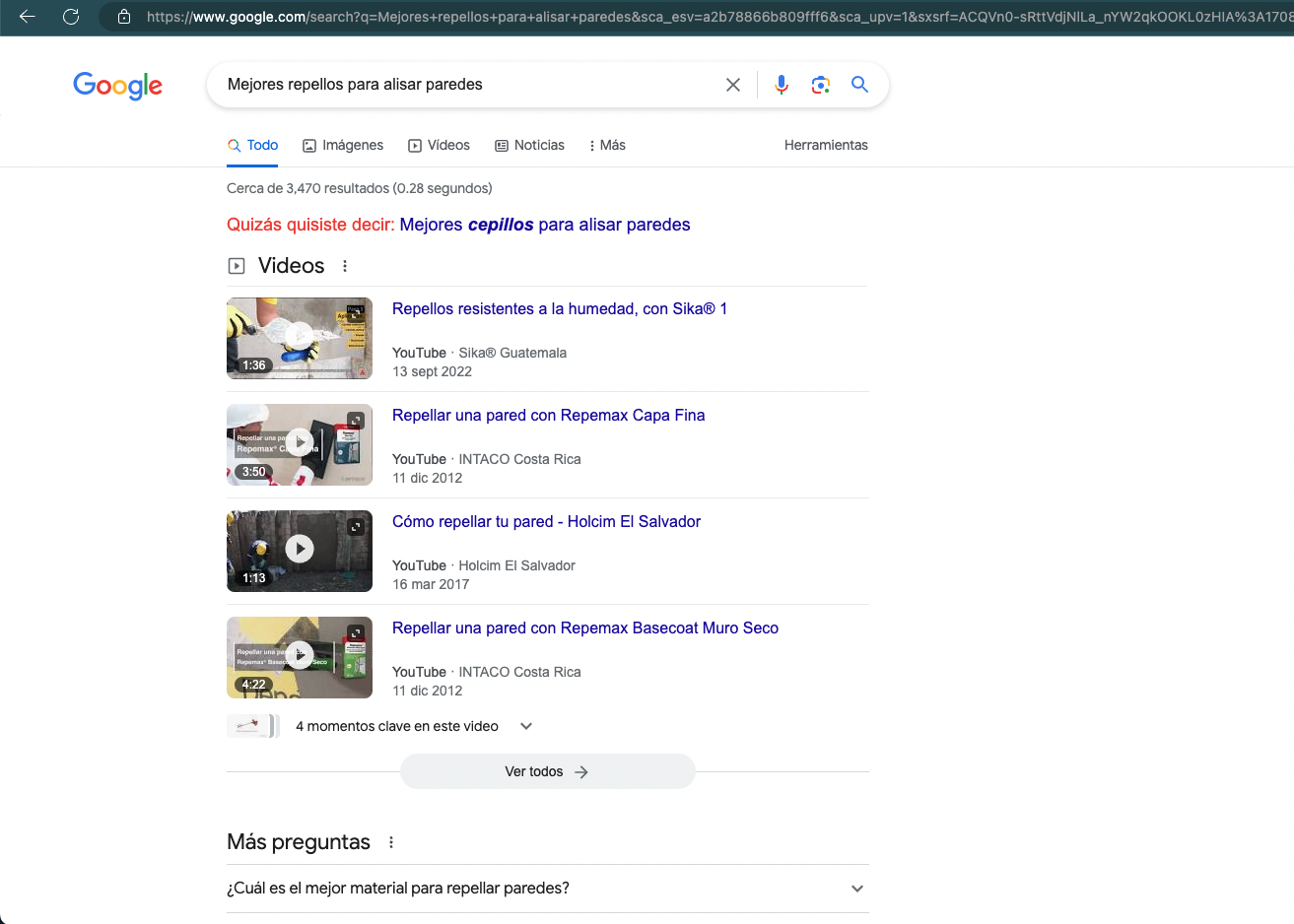Viewport: 1294px width, 924px height.
Task: Click the search input field text
Action: [355, 85]
